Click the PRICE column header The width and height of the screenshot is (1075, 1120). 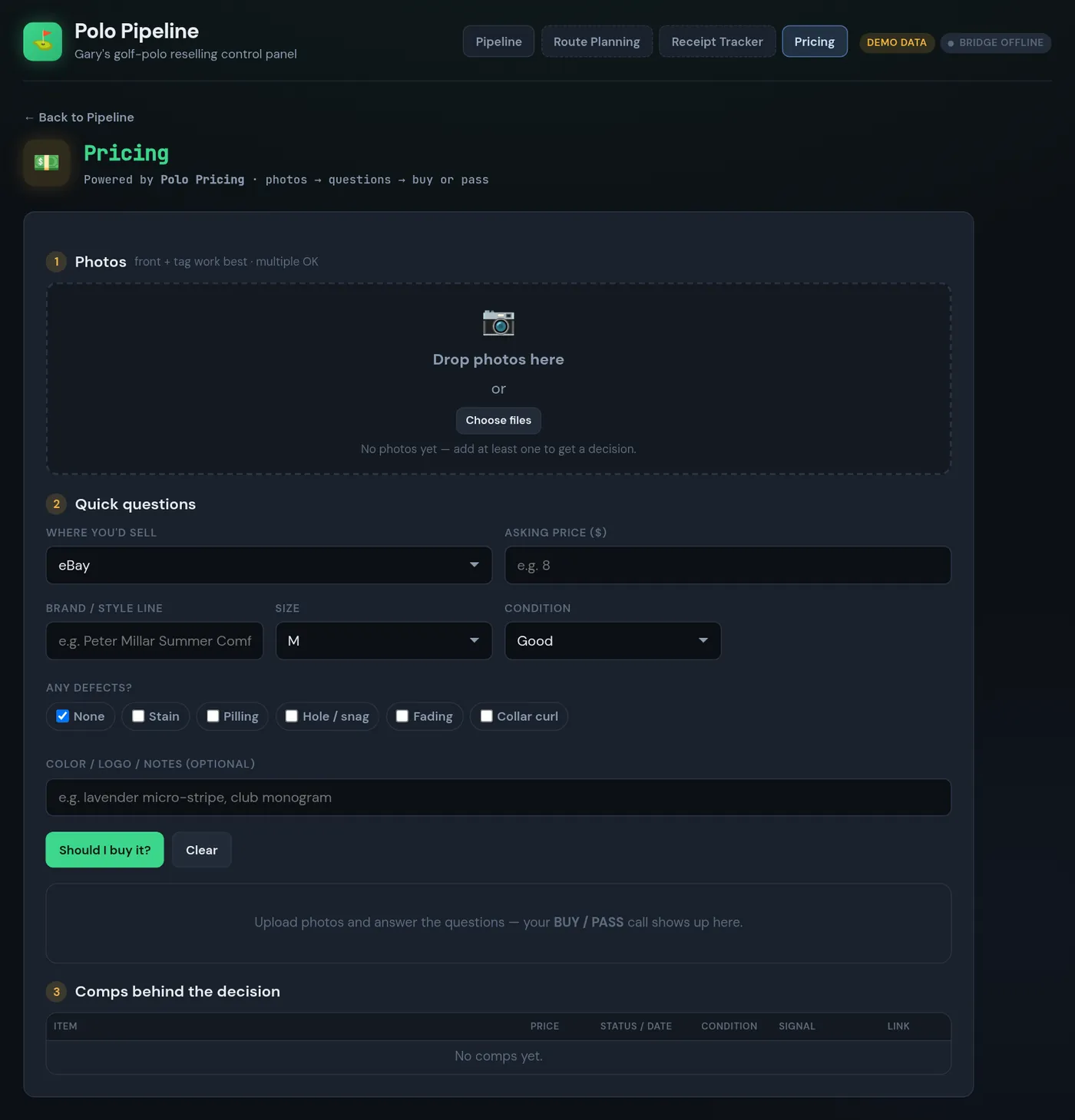(544, 1026)
